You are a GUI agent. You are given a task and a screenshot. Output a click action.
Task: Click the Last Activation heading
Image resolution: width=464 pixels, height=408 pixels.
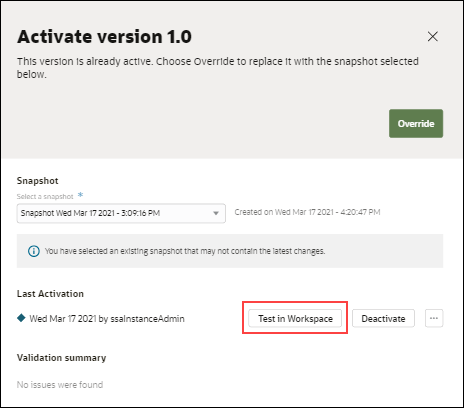coord(50,294)
